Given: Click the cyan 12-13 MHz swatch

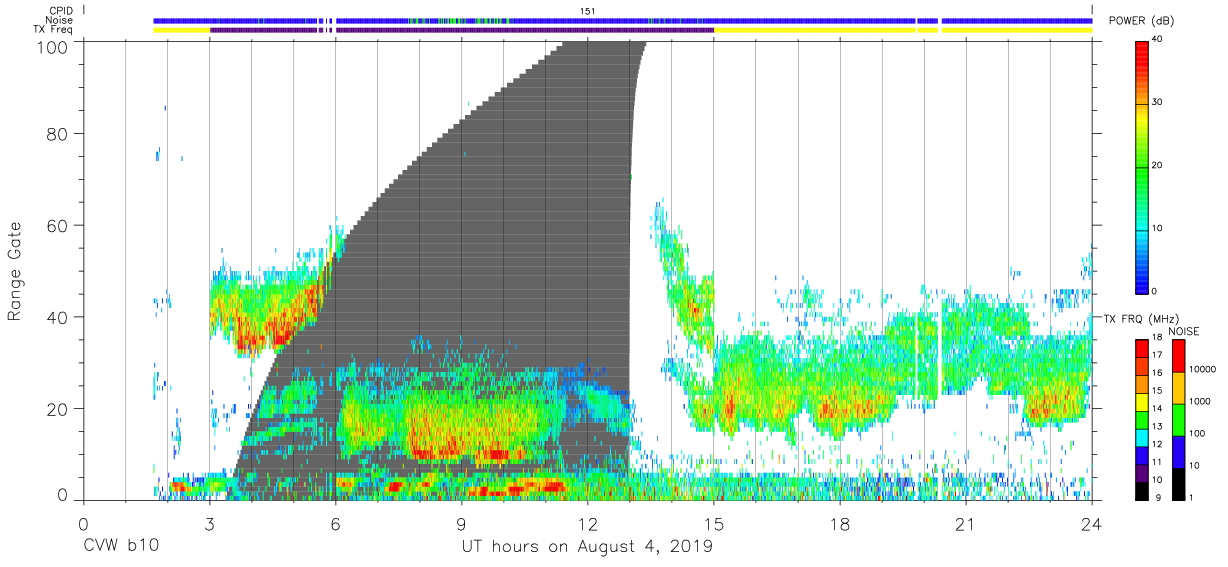Looking at the screenshot, I should 1143,437.
